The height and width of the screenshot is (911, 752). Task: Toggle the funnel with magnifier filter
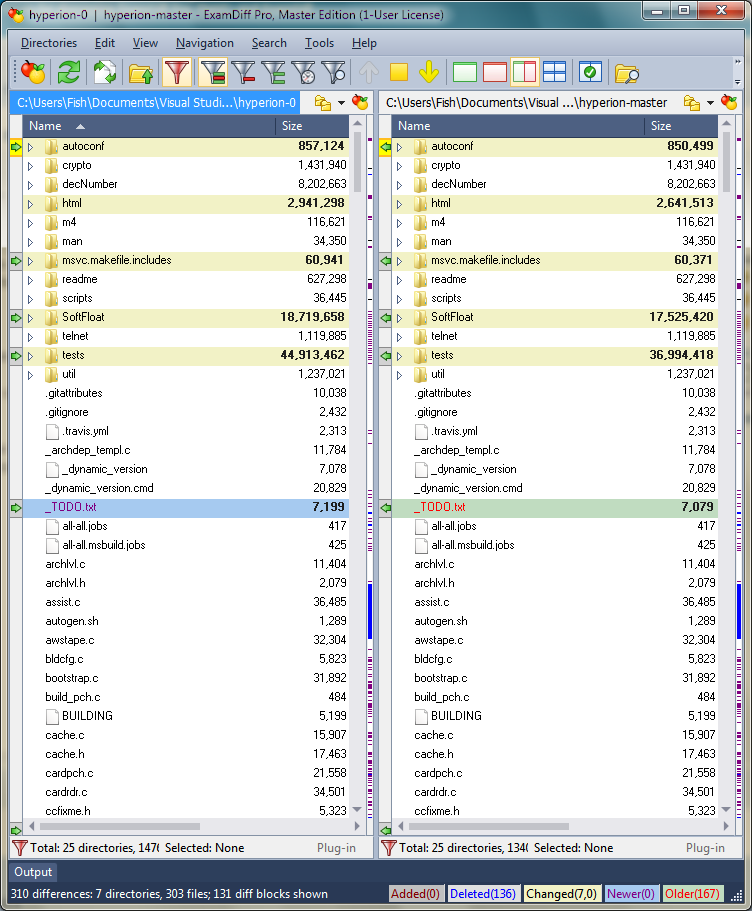(x=334, y=73)
